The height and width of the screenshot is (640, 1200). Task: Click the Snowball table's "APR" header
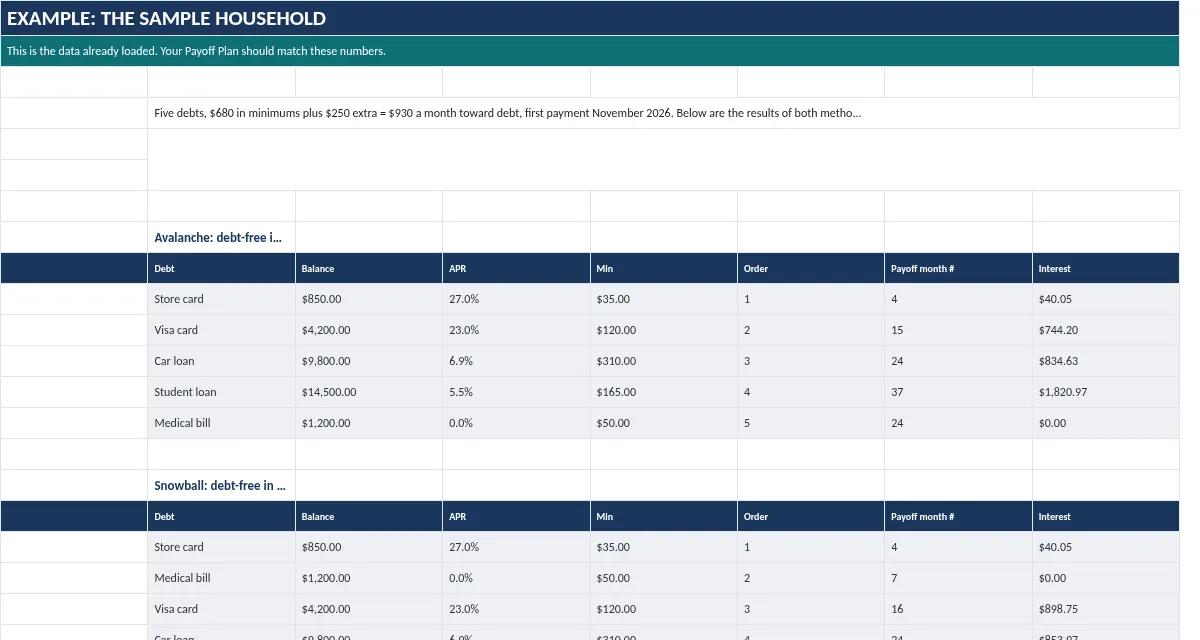[x=516, y=516]
